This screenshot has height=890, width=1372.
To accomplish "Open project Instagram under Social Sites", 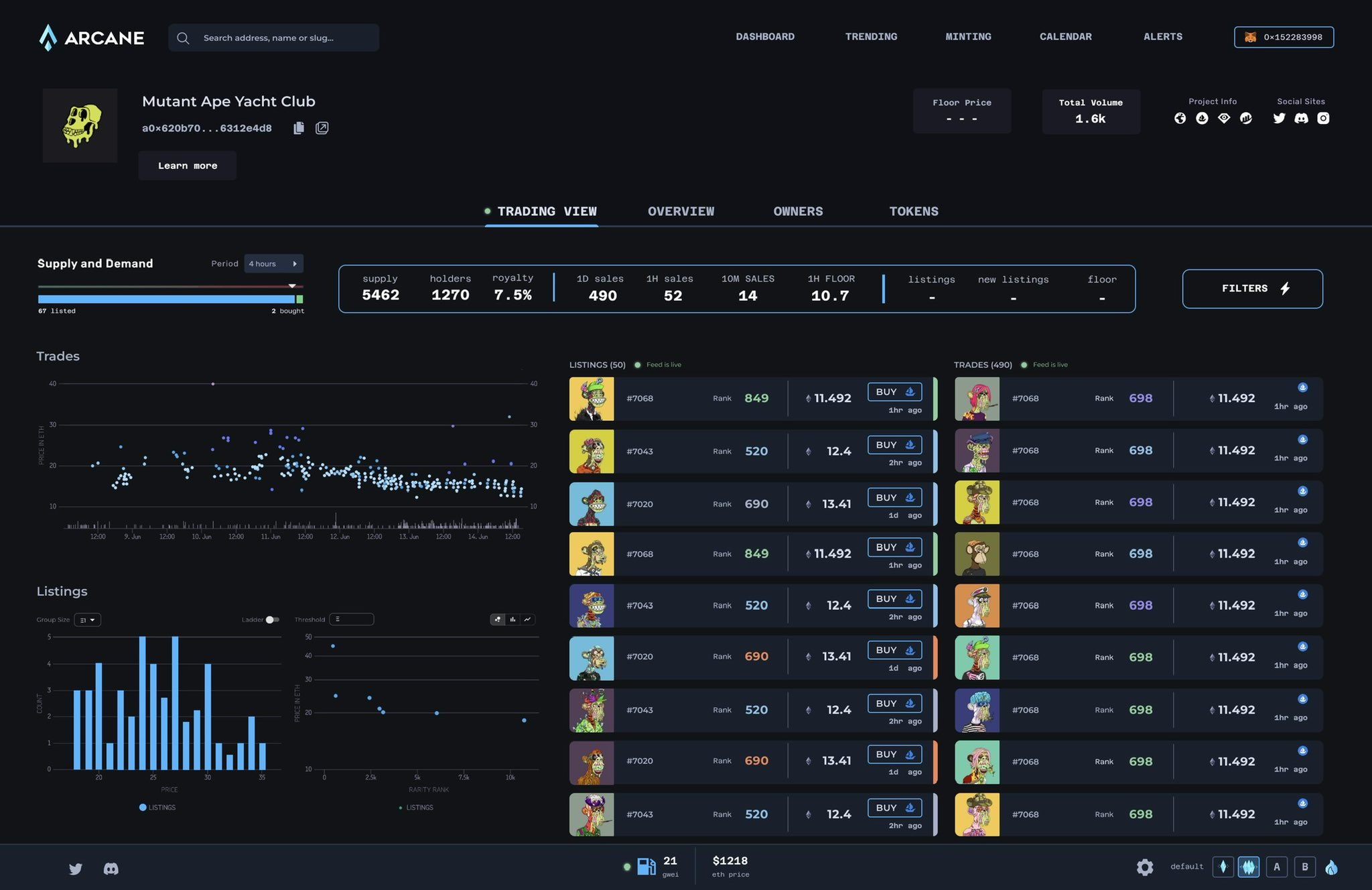I will tap(1323, 118).
